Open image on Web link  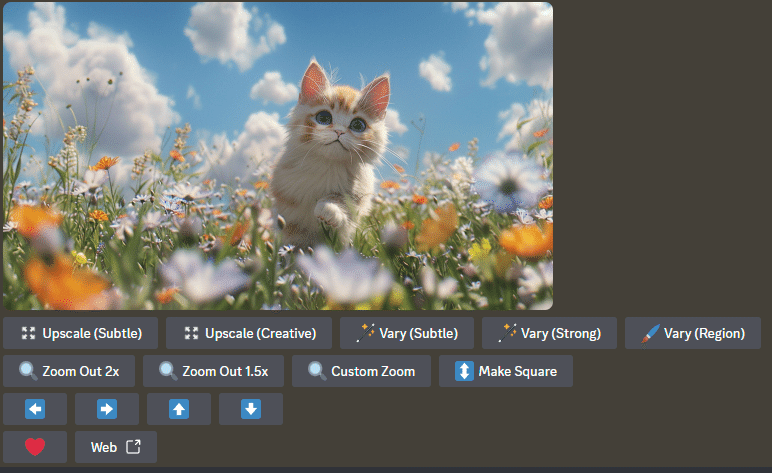click(116, 447)
